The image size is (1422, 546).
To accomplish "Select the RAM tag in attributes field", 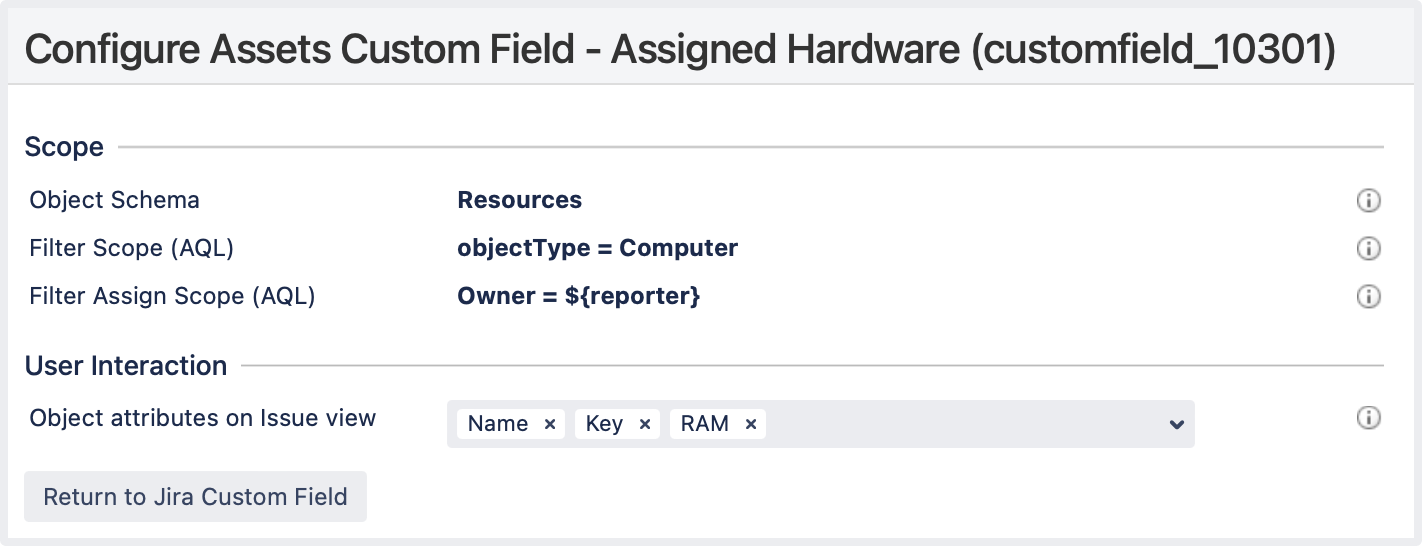I will (x=705, y=424).
